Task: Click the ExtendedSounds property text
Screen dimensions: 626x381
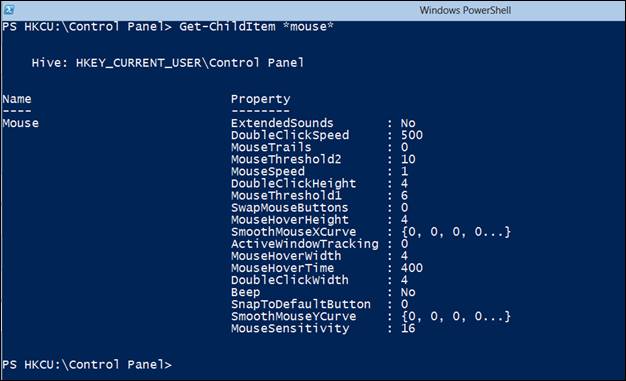Action: pos(282,123)
